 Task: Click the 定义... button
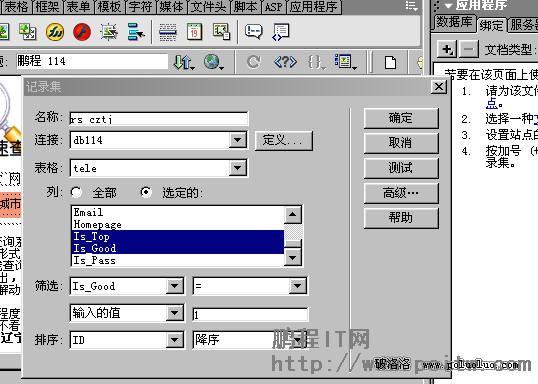pos(283,140)
